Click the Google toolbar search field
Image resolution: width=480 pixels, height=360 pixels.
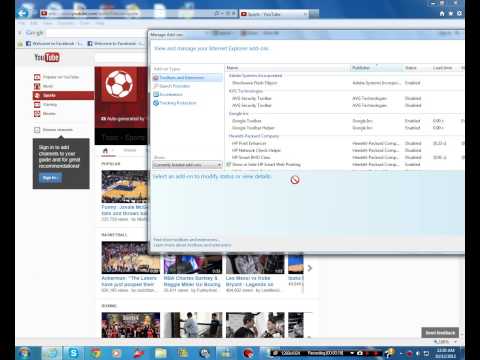97,33
